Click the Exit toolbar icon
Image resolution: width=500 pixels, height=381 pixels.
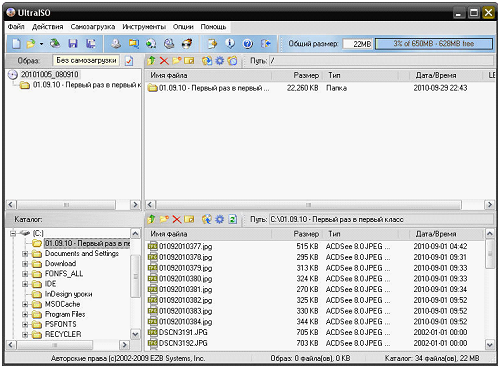tap(266, 44)
